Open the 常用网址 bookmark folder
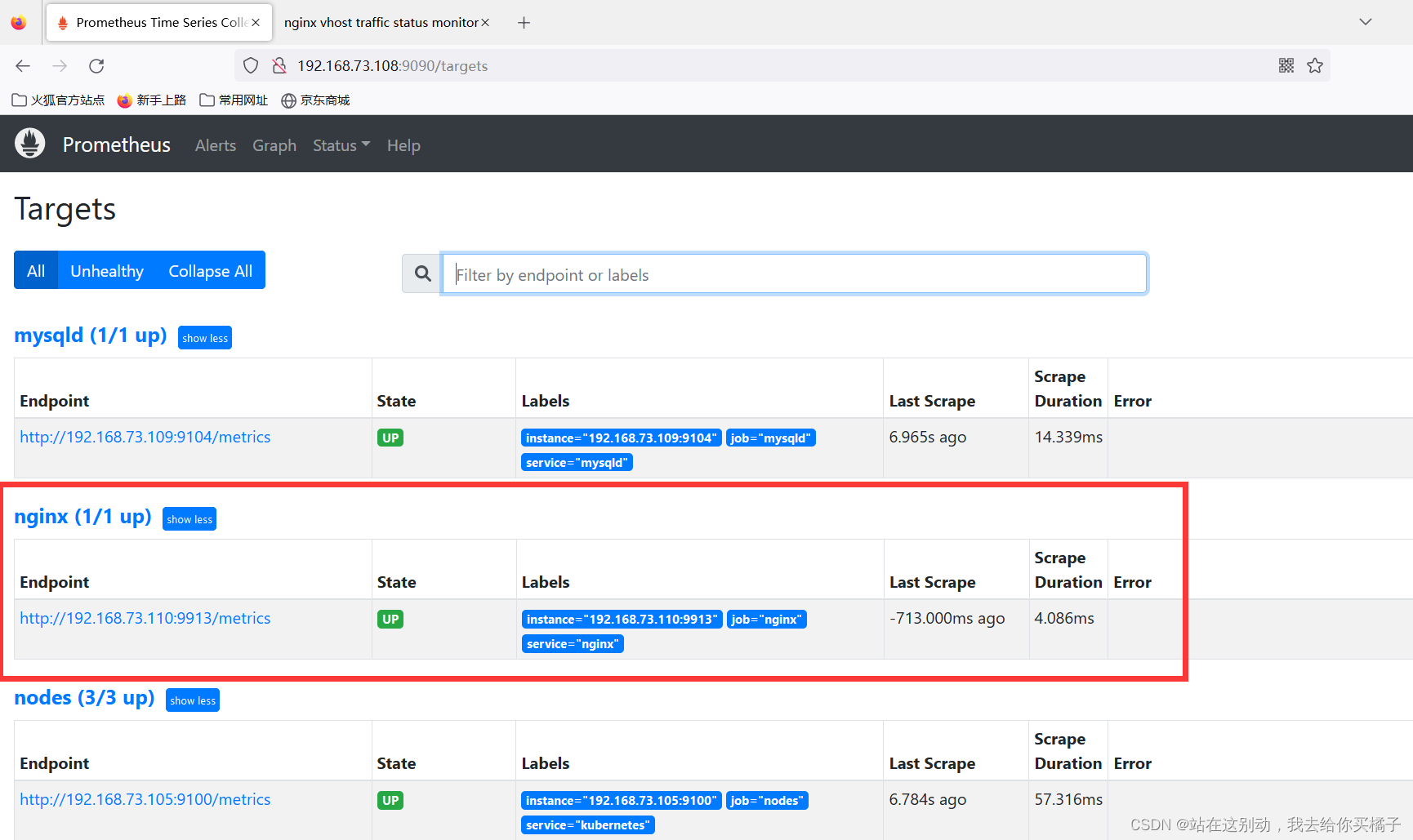This screenshot has height=840, width=1413. pyautogui.click(x=234, y=100)
